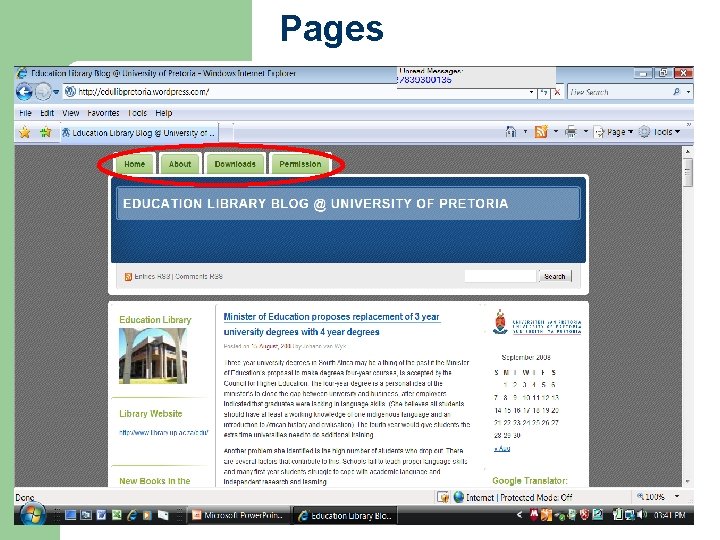Open the search provider dropdown arrow

(x=688, y=92)
